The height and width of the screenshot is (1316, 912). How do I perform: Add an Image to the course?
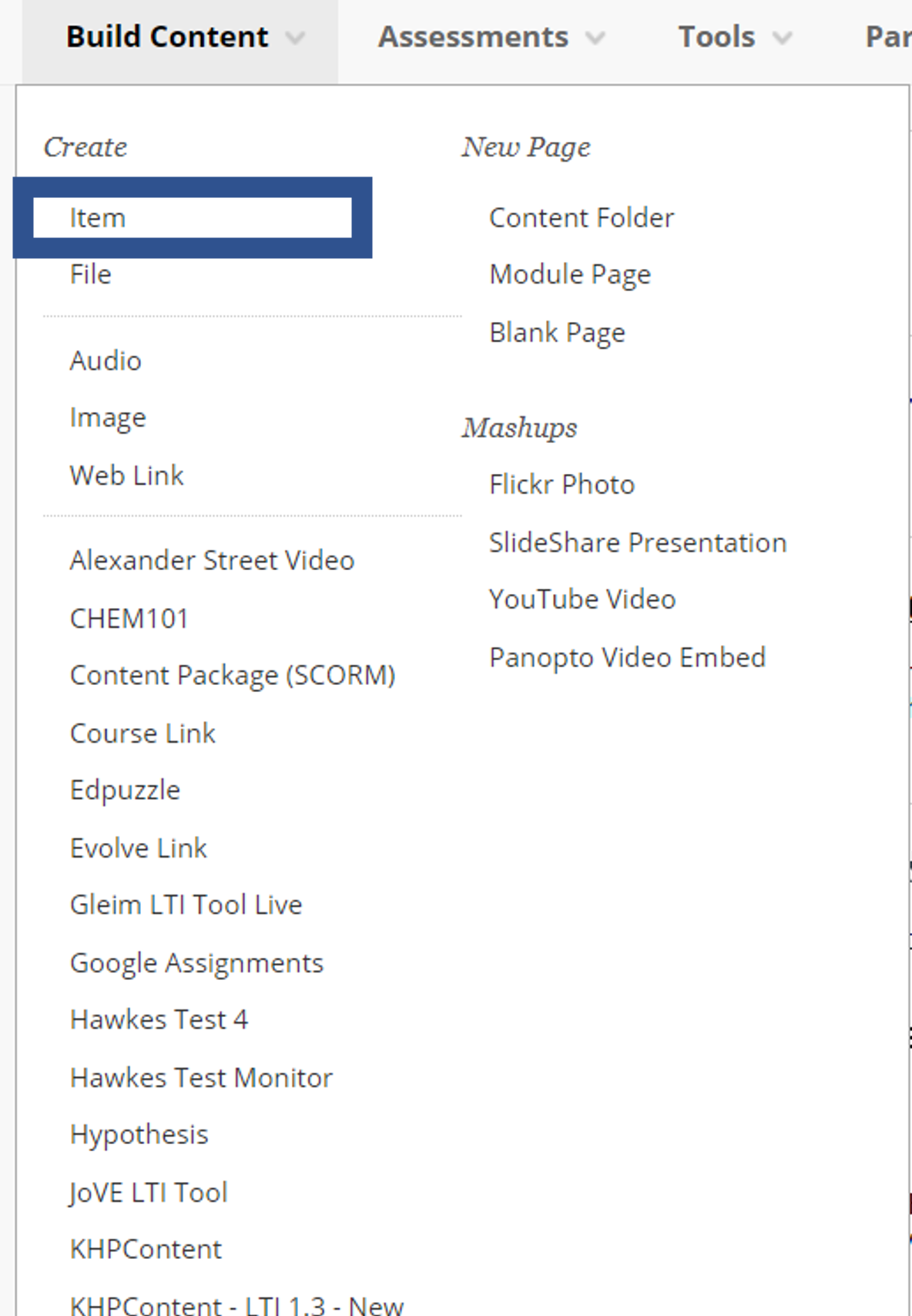coord(108,417)
